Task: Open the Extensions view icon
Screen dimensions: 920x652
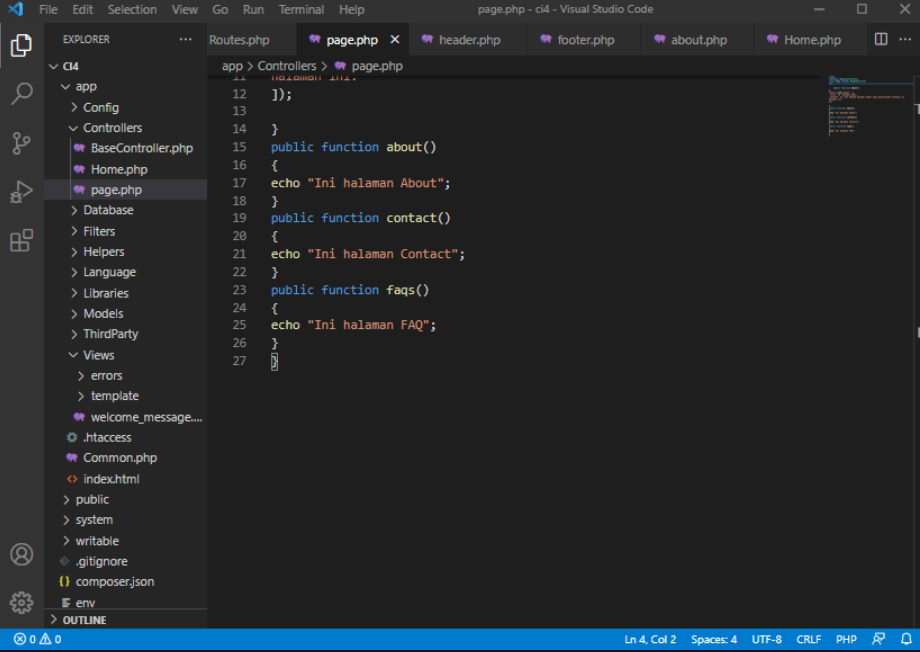Action: (x=22, y=241)
